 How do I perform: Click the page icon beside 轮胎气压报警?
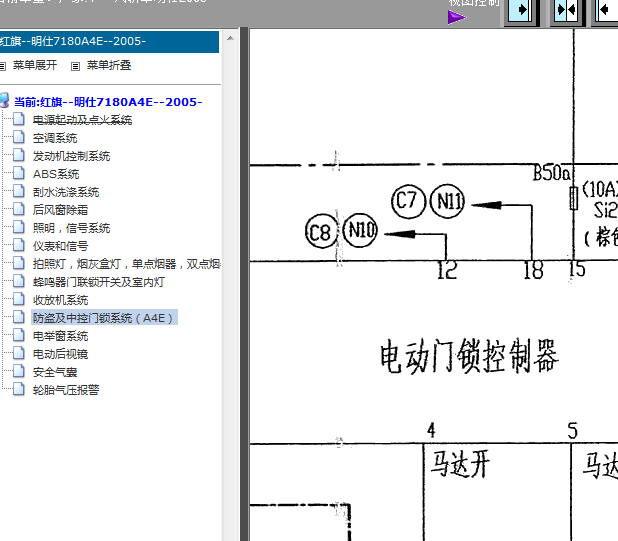pyautogui.click(x=19, y=389)
